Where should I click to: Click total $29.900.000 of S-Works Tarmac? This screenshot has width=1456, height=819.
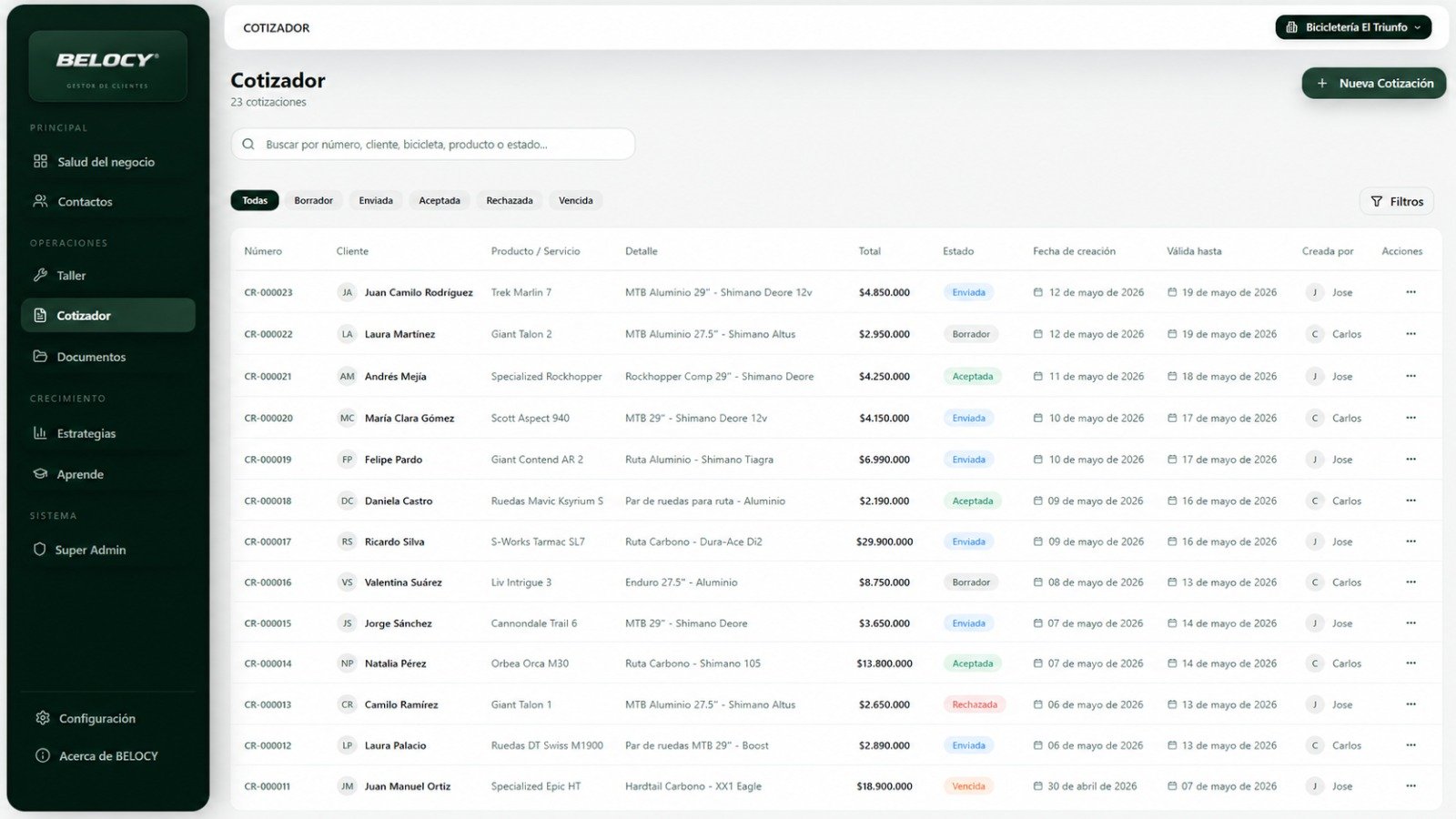pos(885,541)
